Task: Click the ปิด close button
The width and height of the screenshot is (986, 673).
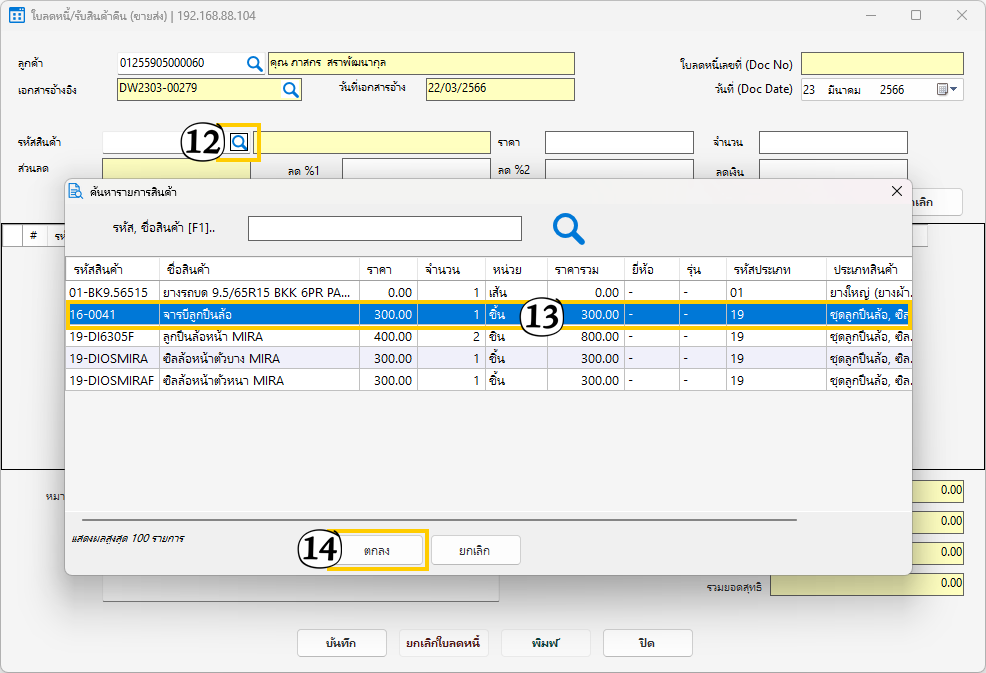Action: click(647, 643)
